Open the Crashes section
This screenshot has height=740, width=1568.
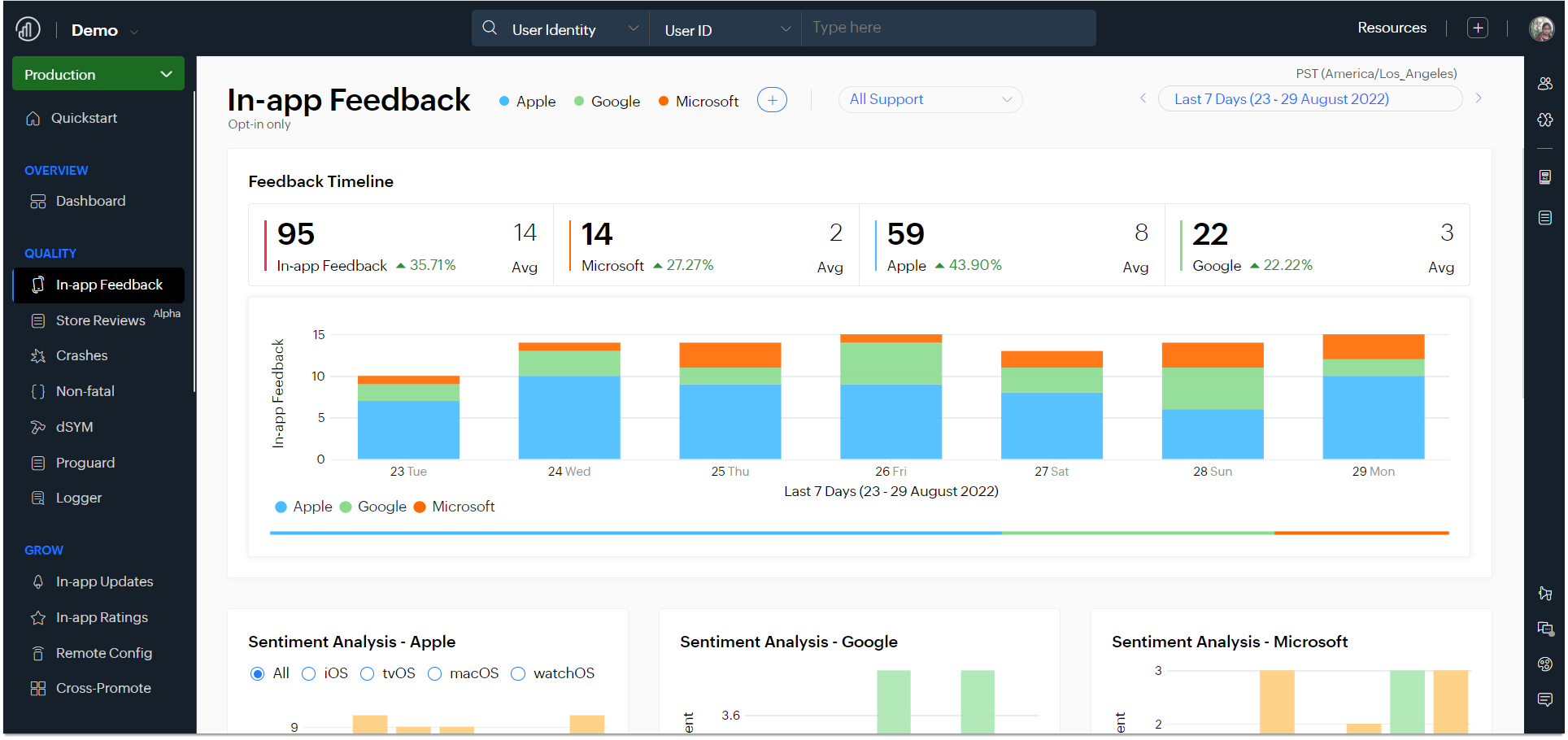[81, 355]
